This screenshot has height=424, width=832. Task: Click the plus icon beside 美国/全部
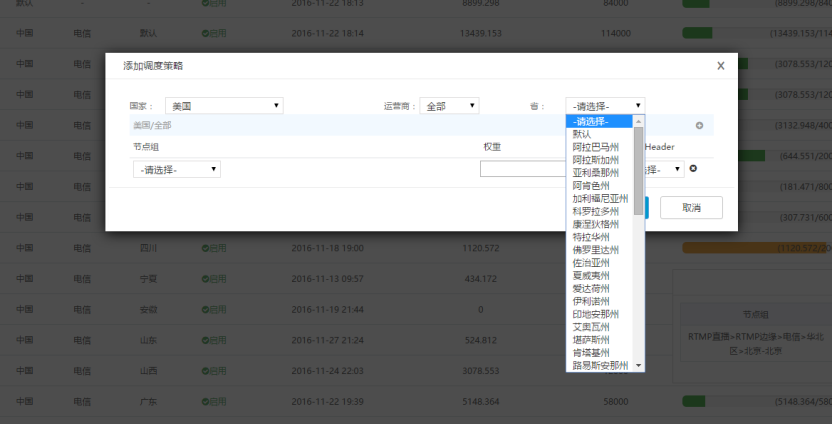tap(699, 126)
